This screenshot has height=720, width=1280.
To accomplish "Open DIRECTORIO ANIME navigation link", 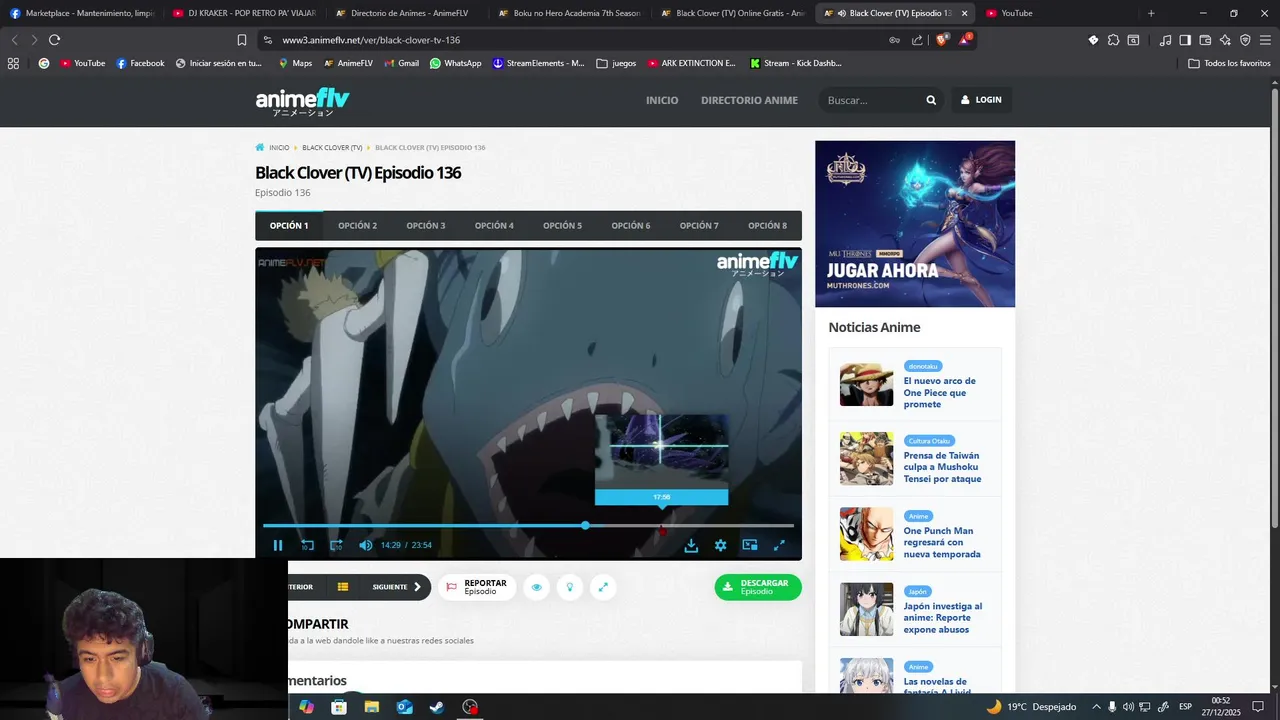I will click(749, 100).
